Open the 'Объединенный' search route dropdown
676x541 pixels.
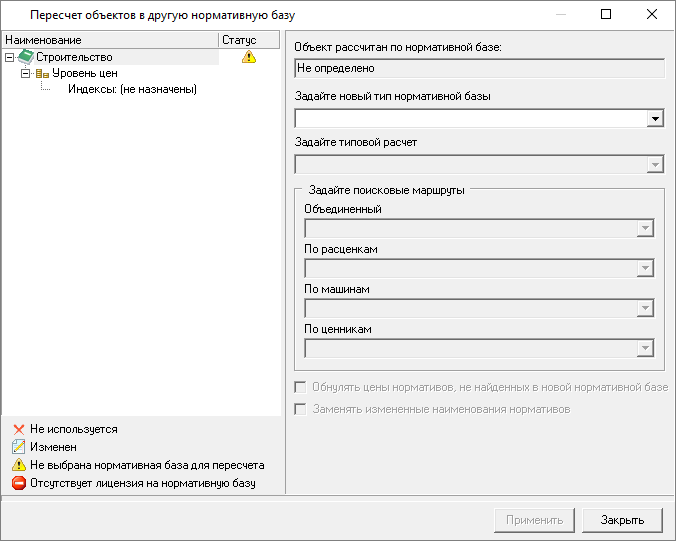tap(644, 228)
